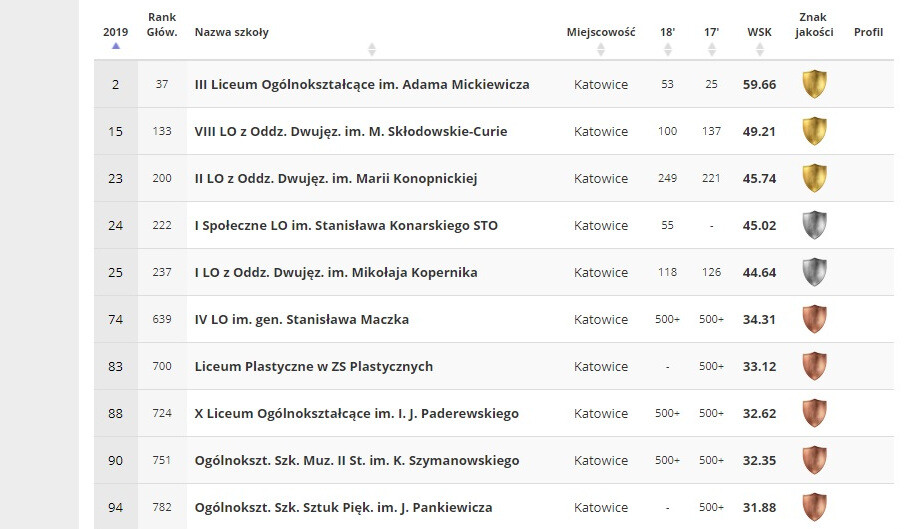The height and width of the screenshot is (529, 917).
Task: Sort by Nazwa szkoły column arrows
Action: [x=372, y=48]
